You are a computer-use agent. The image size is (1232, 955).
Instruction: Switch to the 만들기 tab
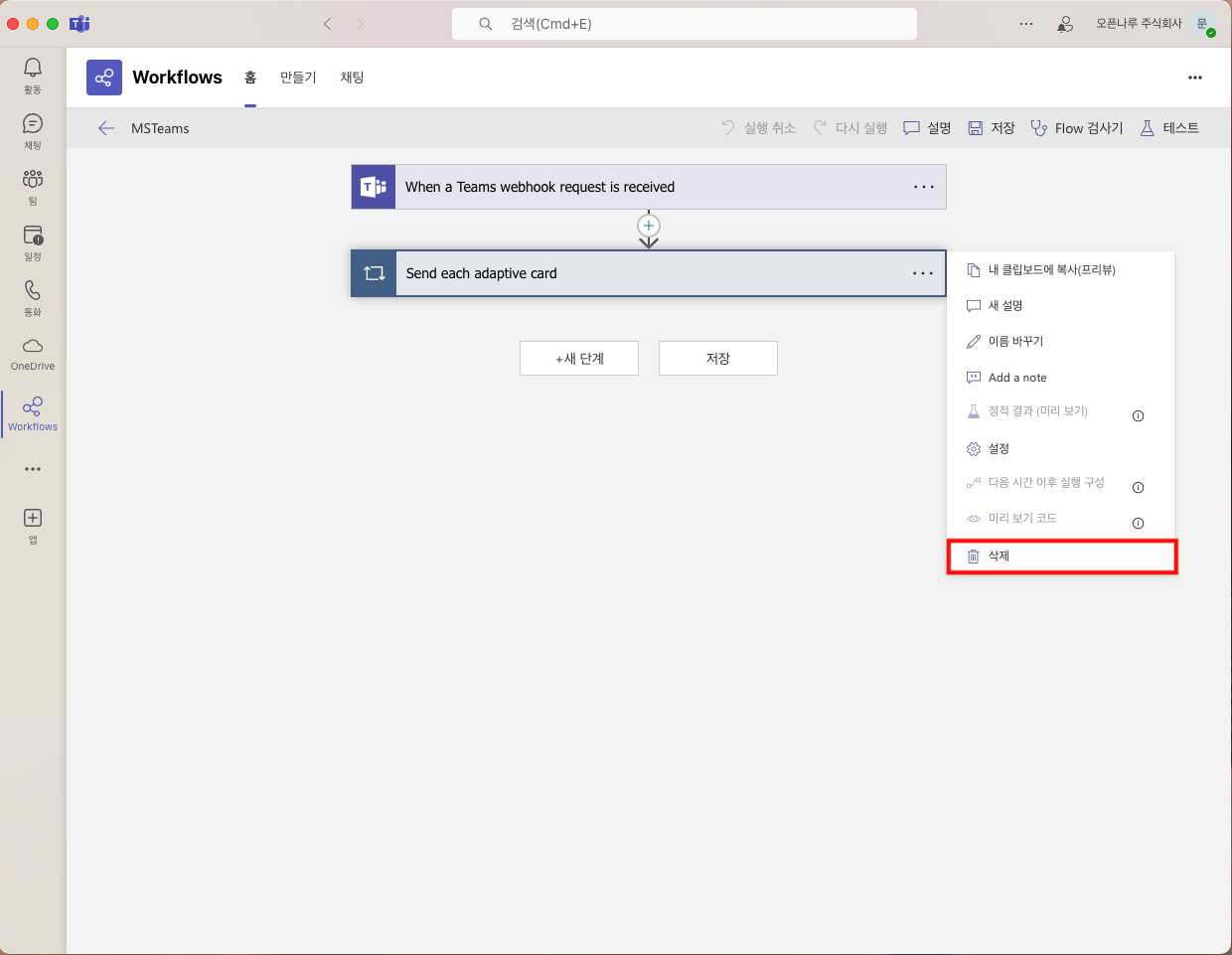298,78
